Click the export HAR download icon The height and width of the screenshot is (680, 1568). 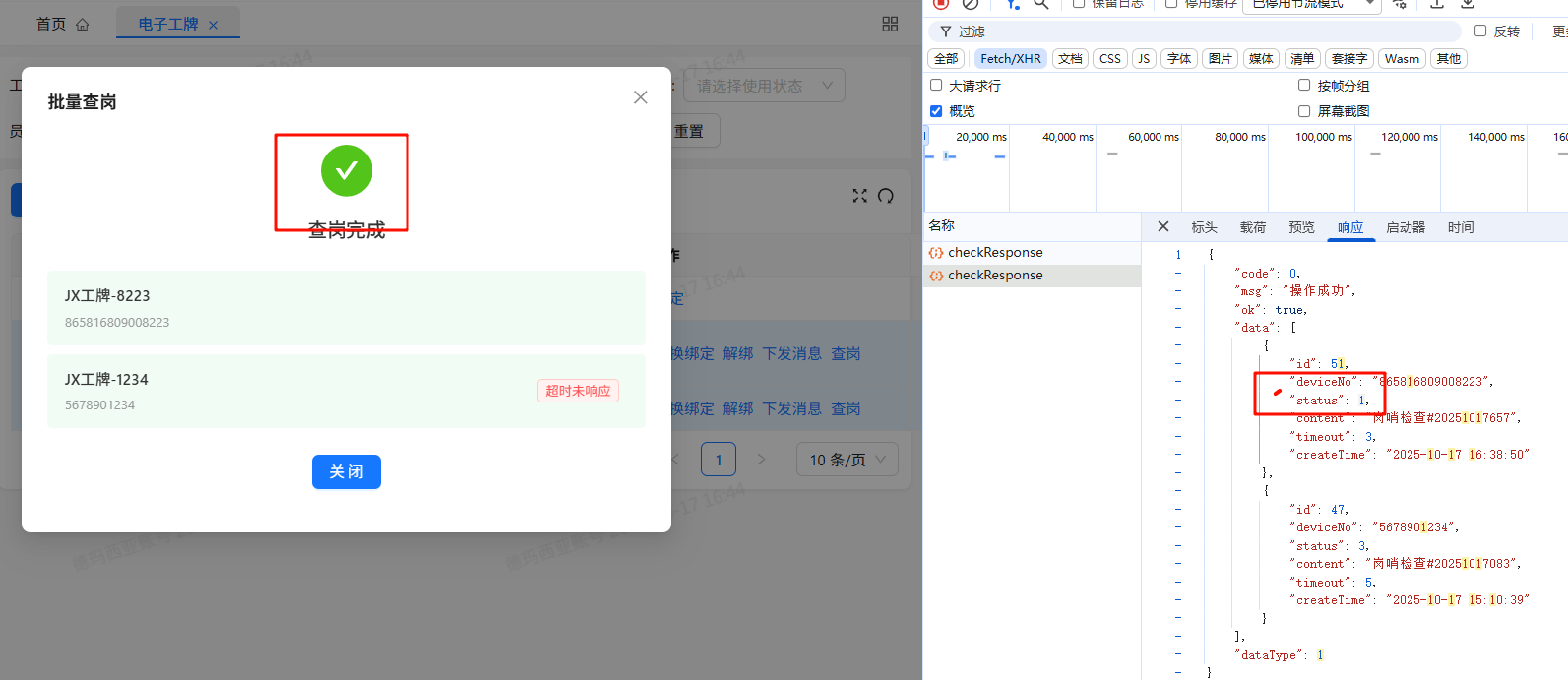click(x=1468, y=4)
